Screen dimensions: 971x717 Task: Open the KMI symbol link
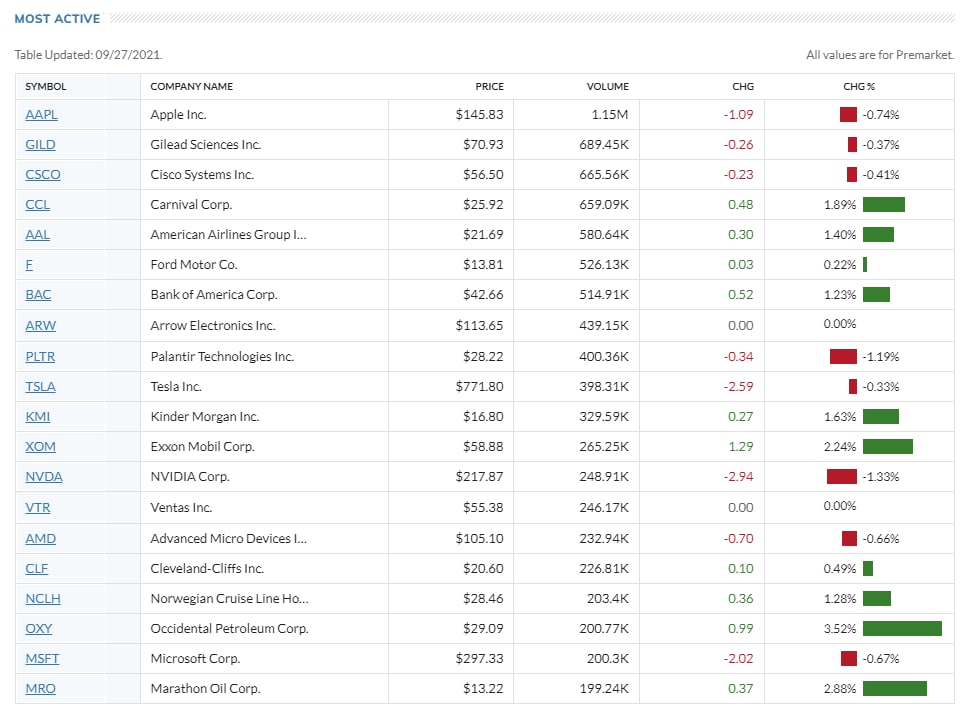[x=38, y=417]
